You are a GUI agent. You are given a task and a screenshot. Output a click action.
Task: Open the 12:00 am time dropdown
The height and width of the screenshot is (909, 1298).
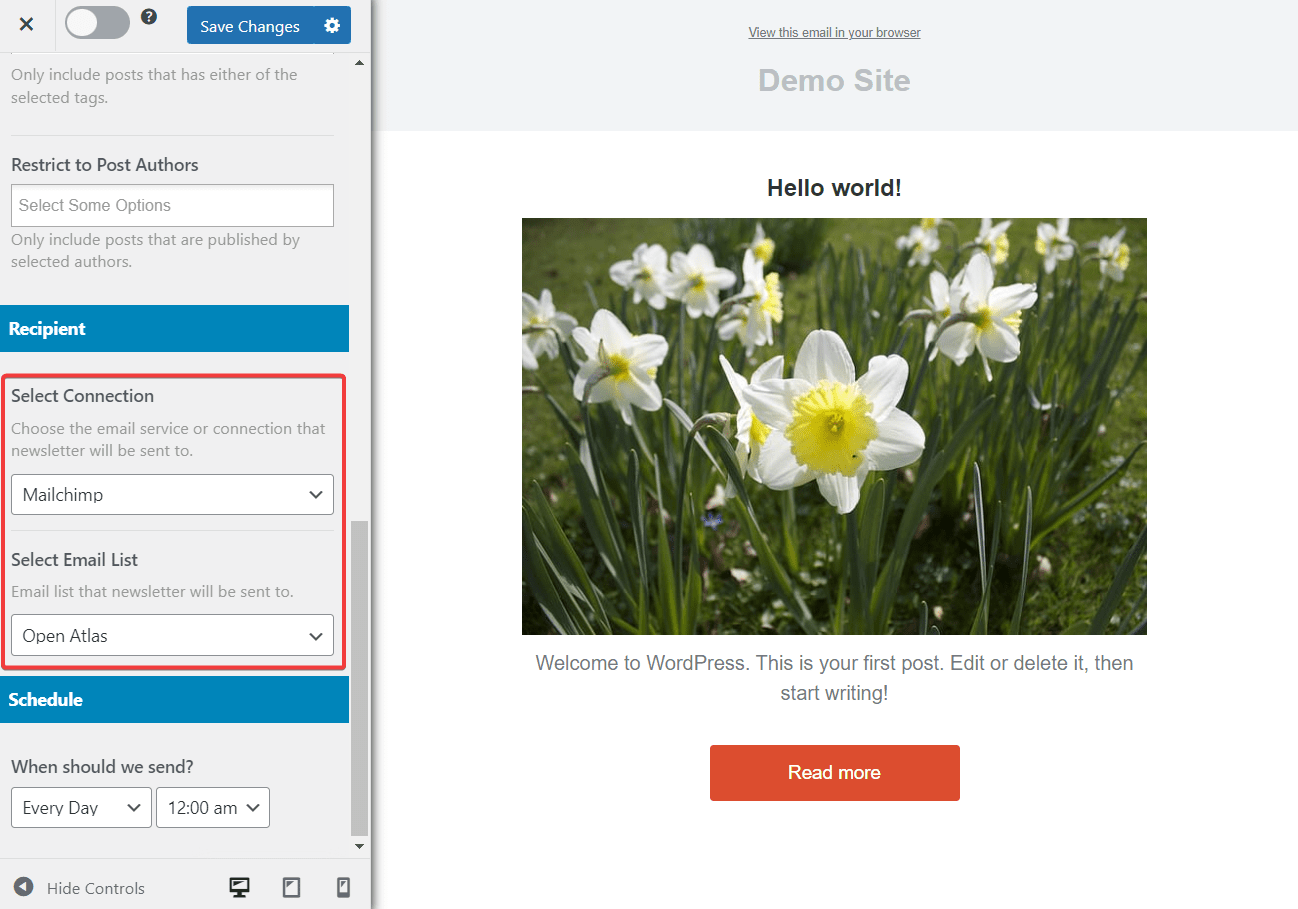212,807
